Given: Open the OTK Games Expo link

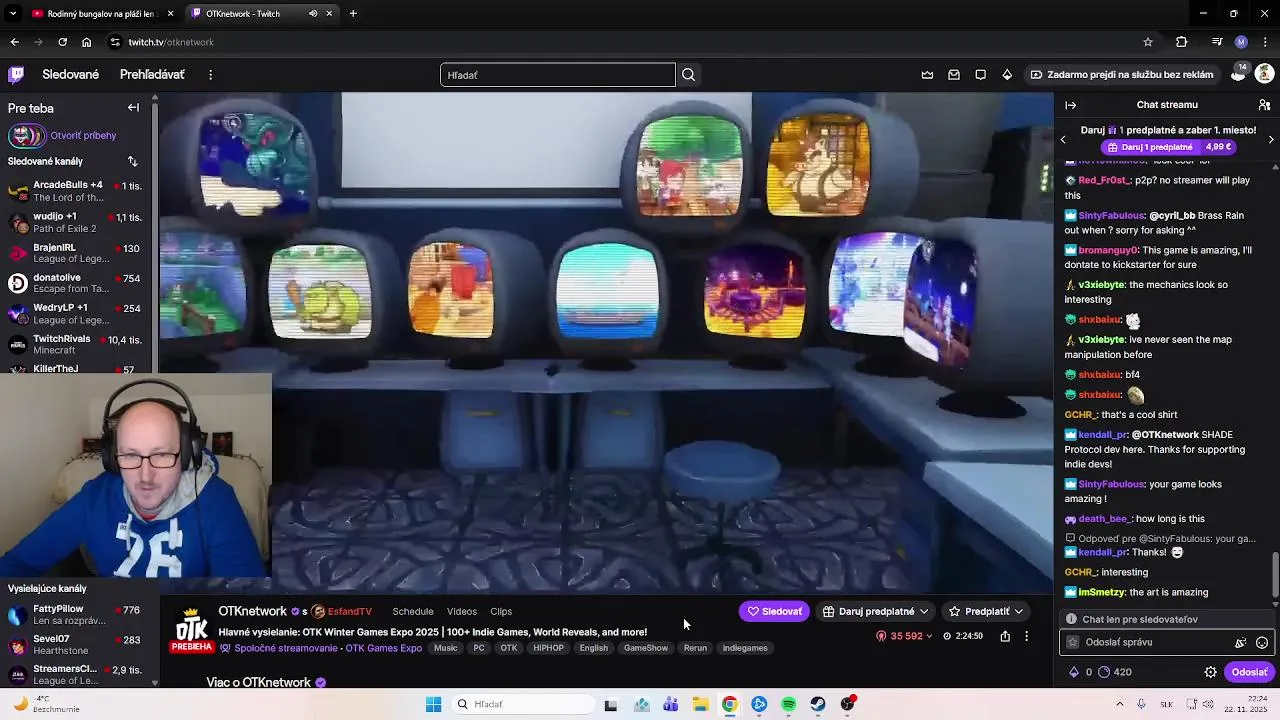Looking at the screenshot, I should (383, 648).
